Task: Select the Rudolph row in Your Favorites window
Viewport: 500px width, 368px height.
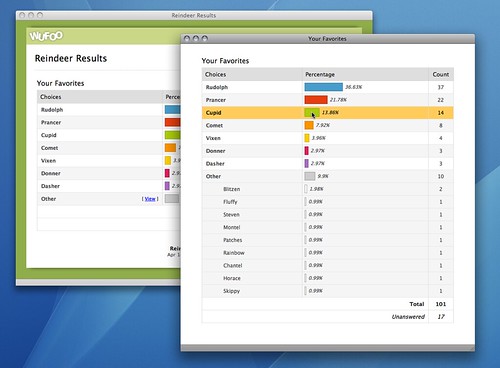Action: (x=328, y=87)
